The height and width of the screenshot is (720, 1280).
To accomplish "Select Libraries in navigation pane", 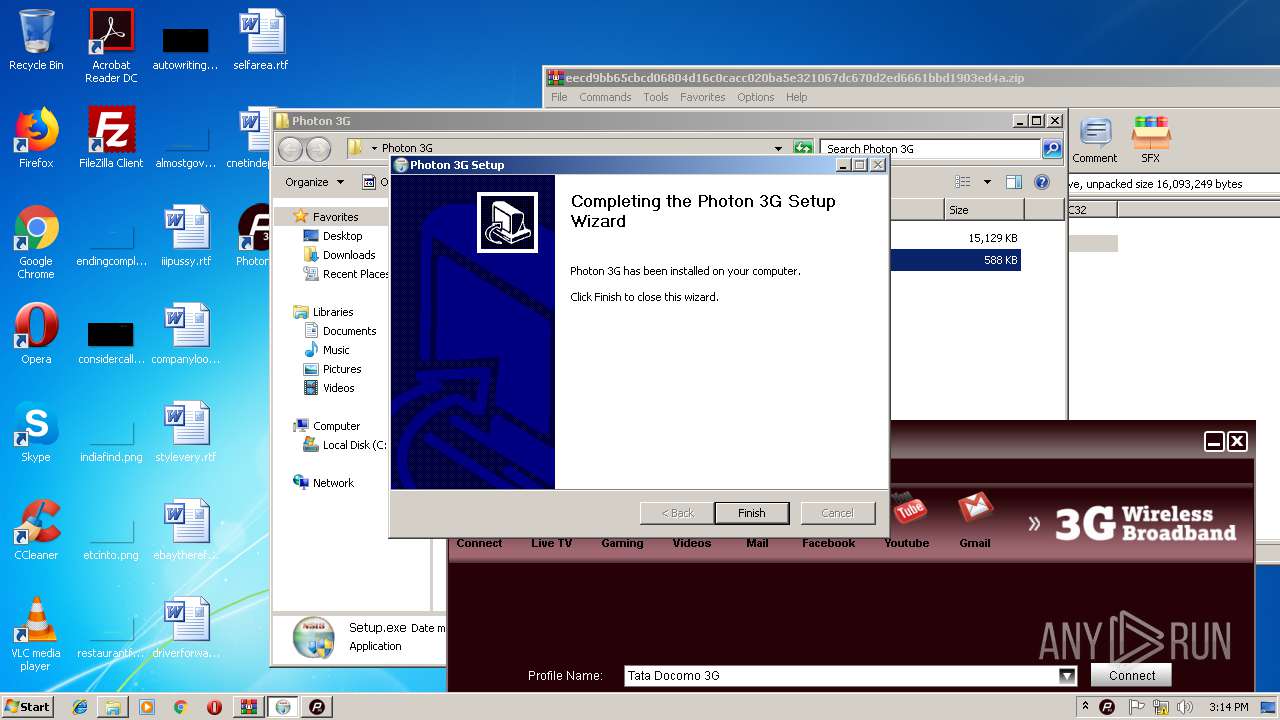I will coord(333,312).
